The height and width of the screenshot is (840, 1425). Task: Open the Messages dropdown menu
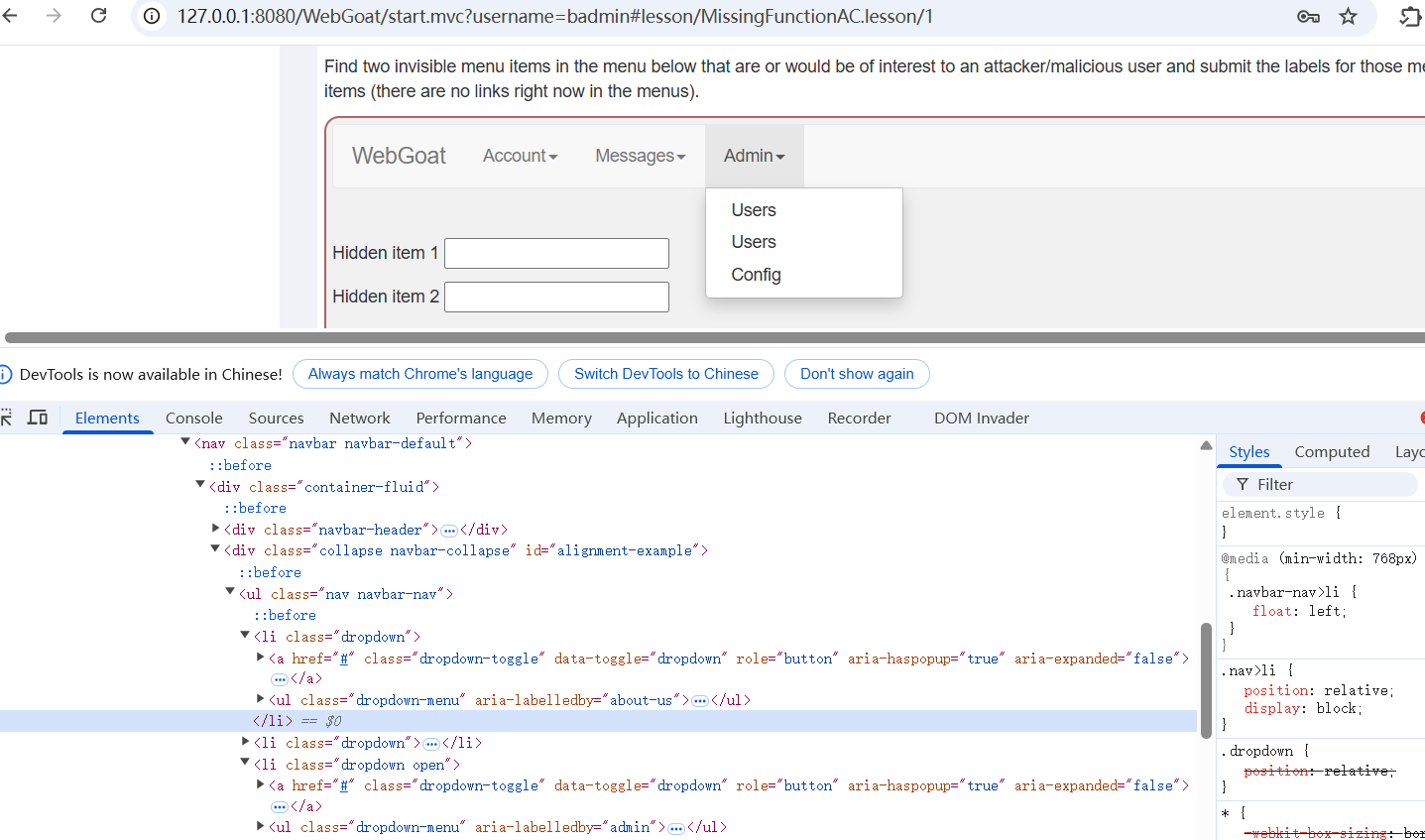pos(640,156)
